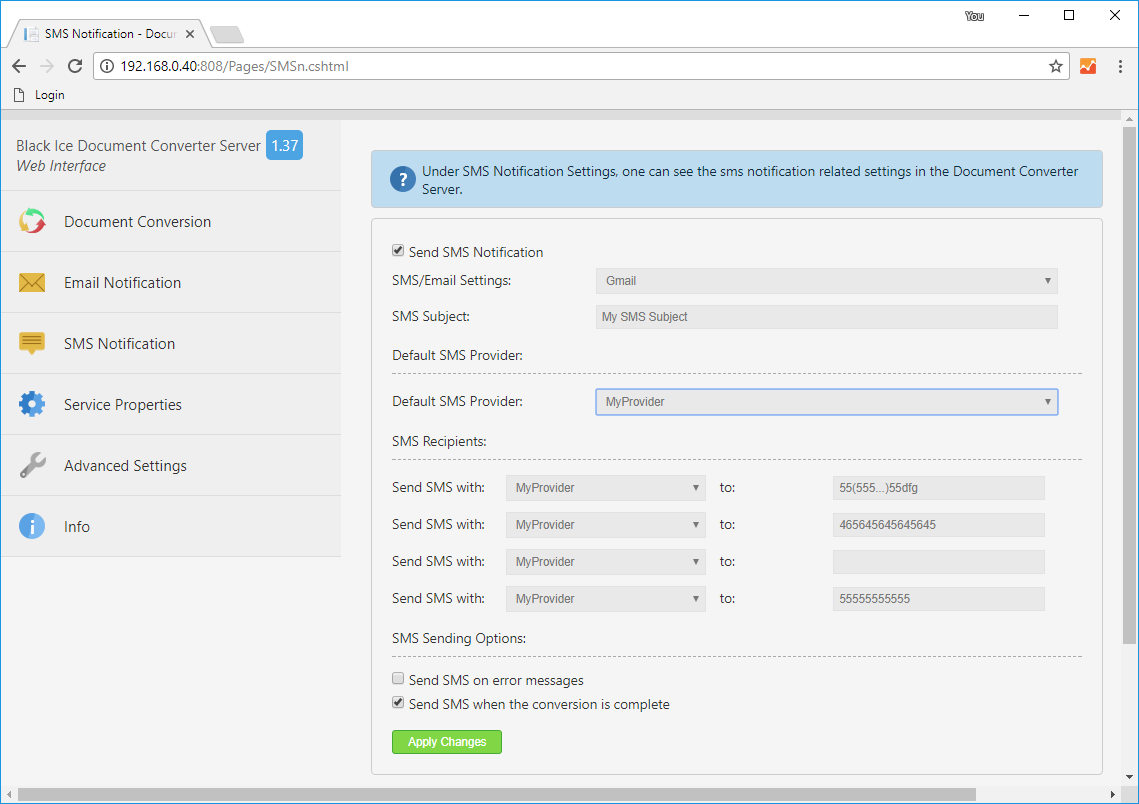
Task: Open the Info page via its icon
Action: [32, 526]
